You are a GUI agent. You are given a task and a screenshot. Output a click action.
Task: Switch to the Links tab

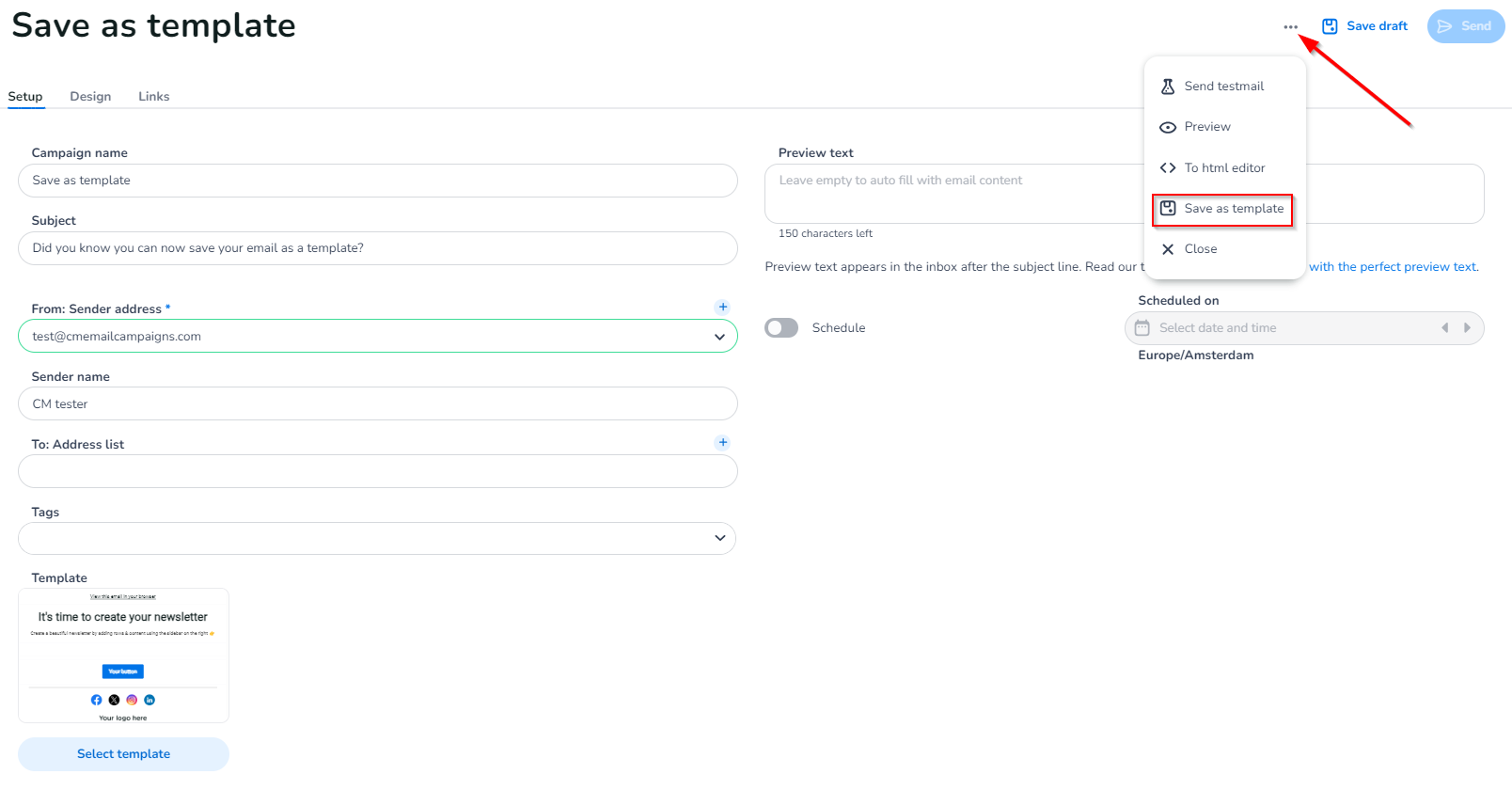coord(154,97)
